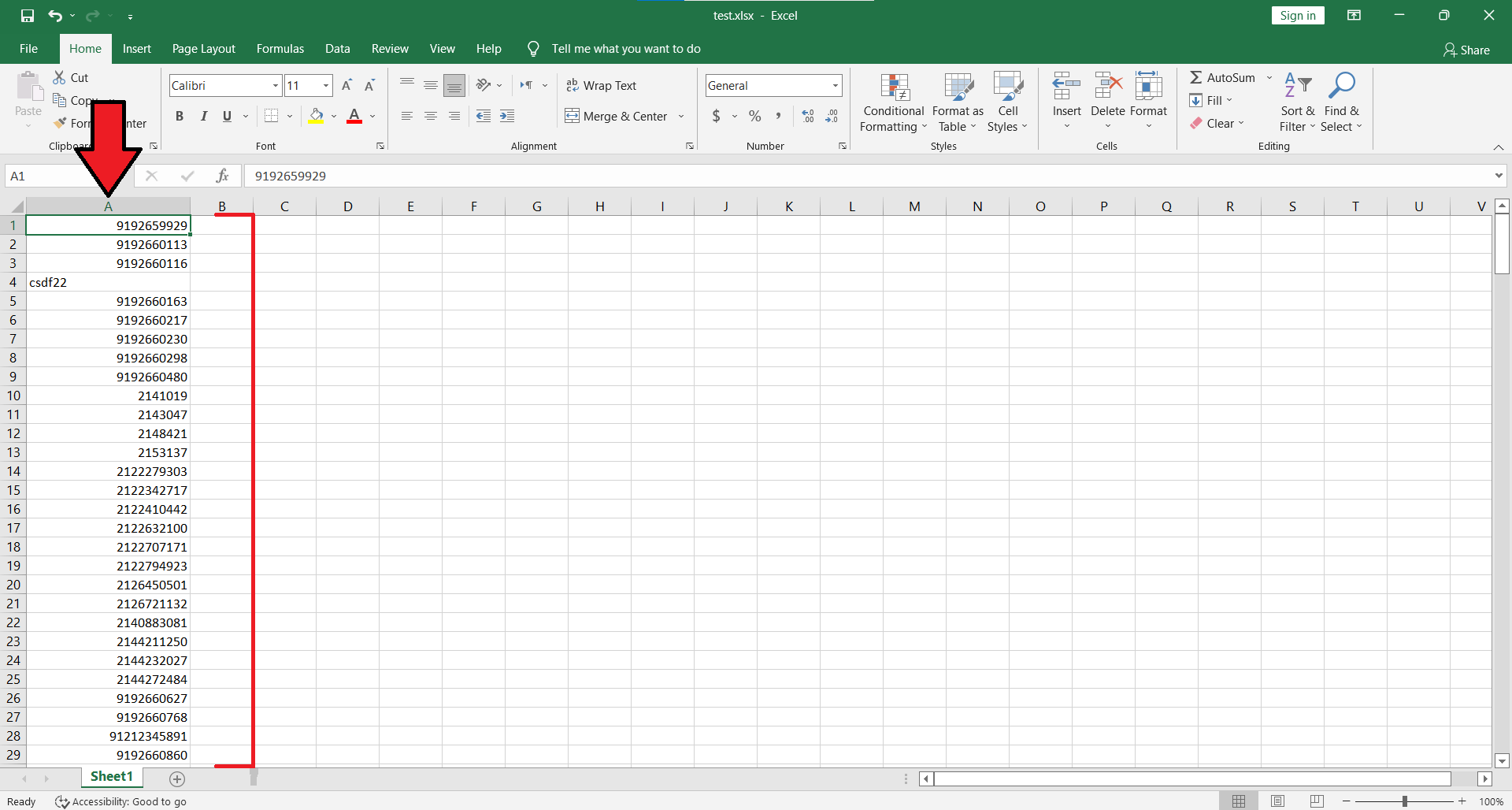Screen dimensions: 1512x810
Task: Expand the AutoSum dropdown arrow
Action: tap(1269, 77)
